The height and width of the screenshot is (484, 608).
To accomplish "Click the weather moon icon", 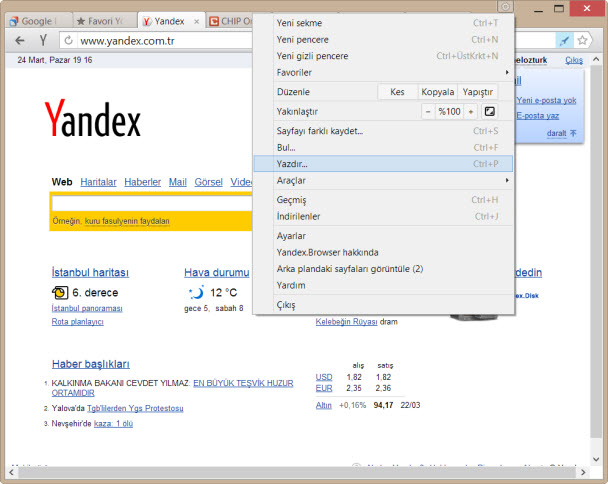I will click(195, 293).
